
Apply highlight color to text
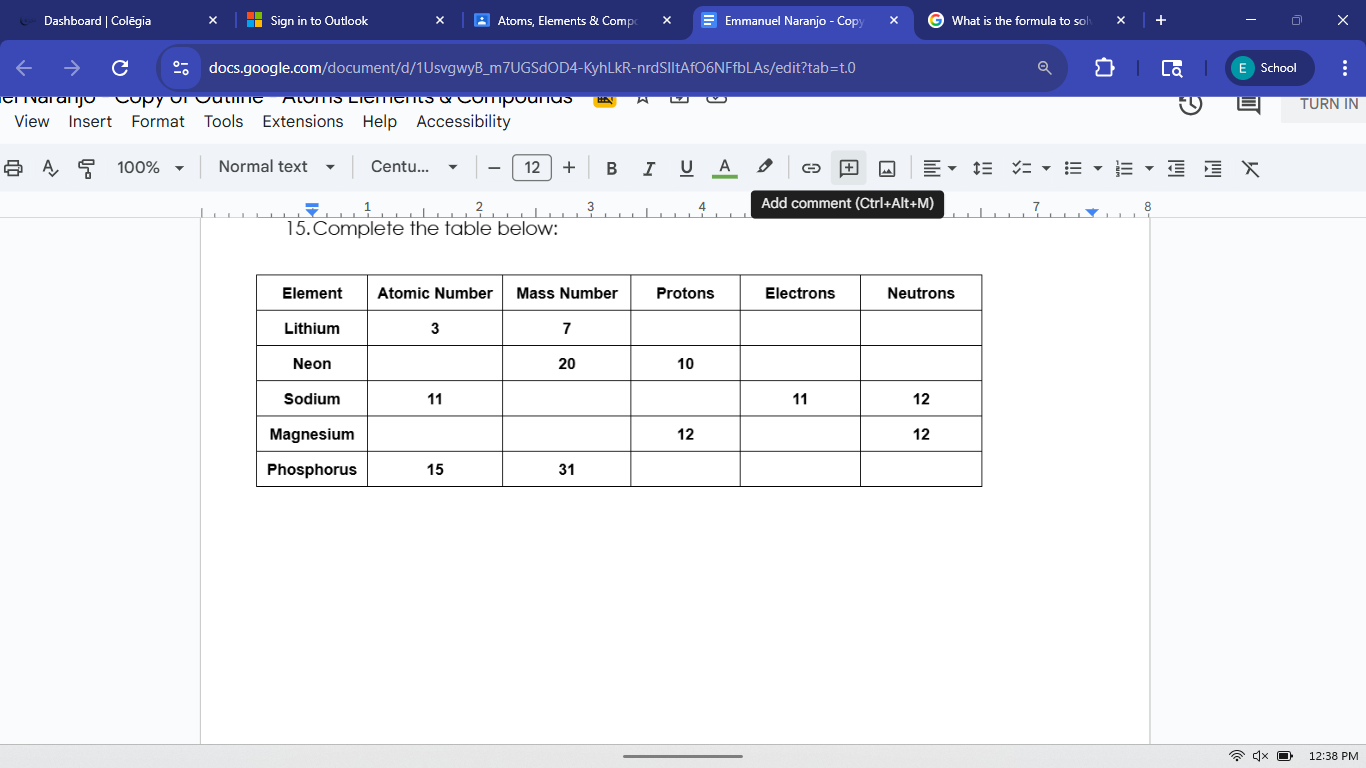point(764,167)
